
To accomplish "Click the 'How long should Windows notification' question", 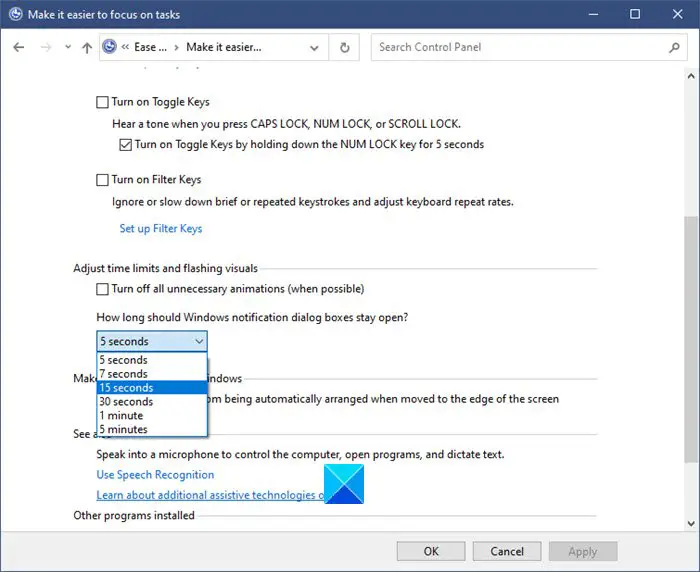I will coord(252,317).
